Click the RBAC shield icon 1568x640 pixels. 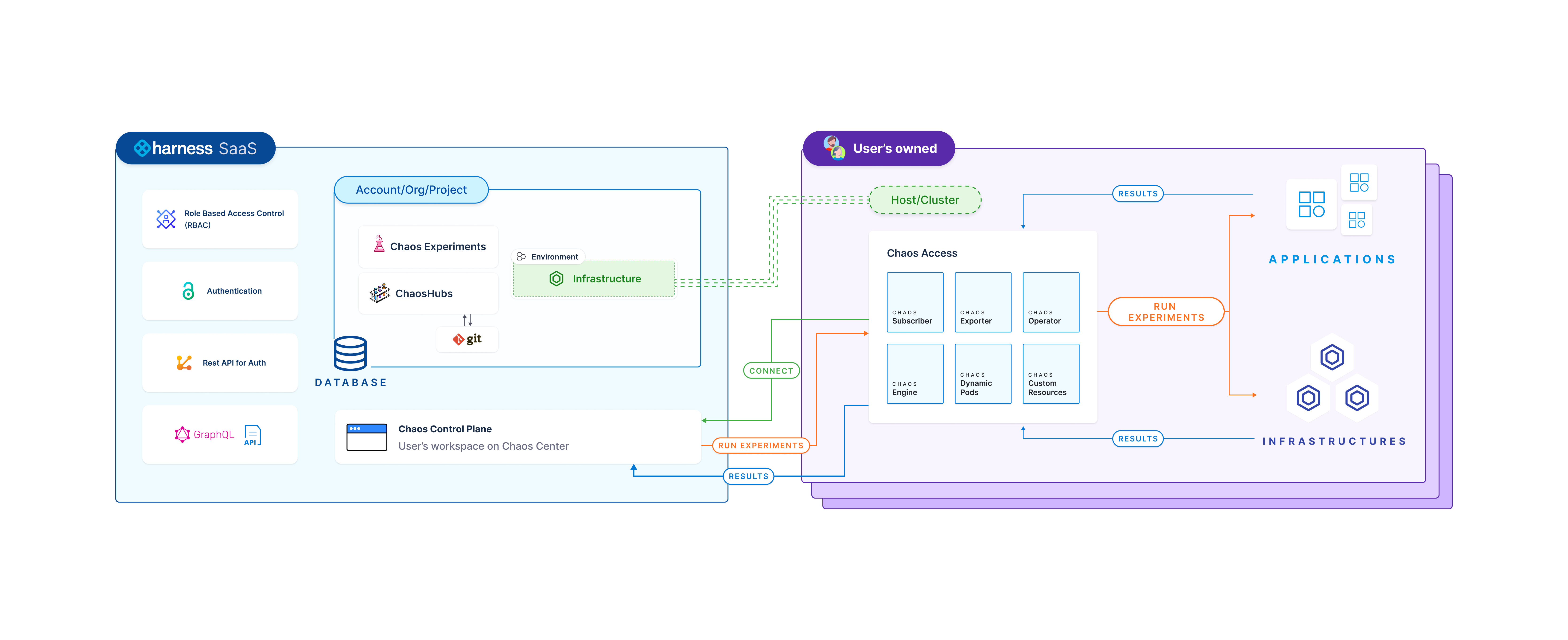[166, 219]
